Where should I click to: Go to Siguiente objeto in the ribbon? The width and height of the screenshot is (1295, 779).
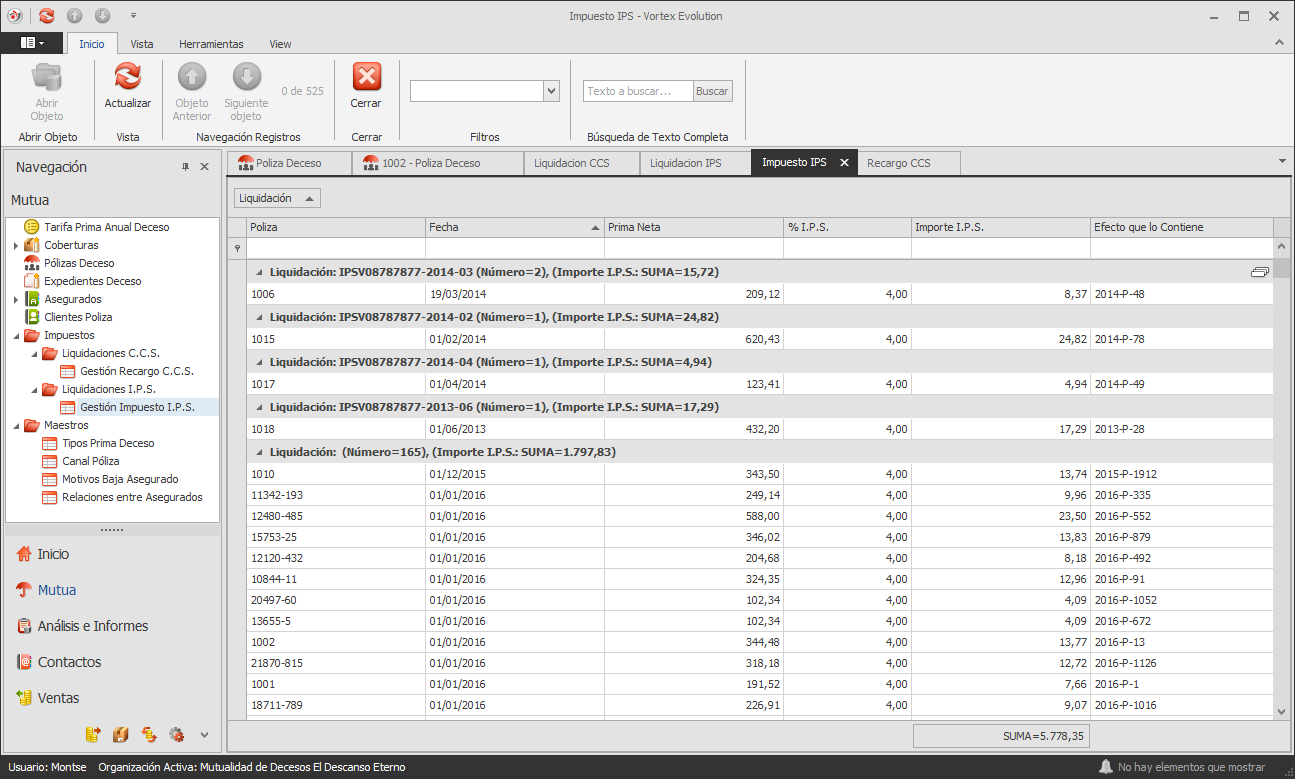pyautogui.click(x=246, y=92)
